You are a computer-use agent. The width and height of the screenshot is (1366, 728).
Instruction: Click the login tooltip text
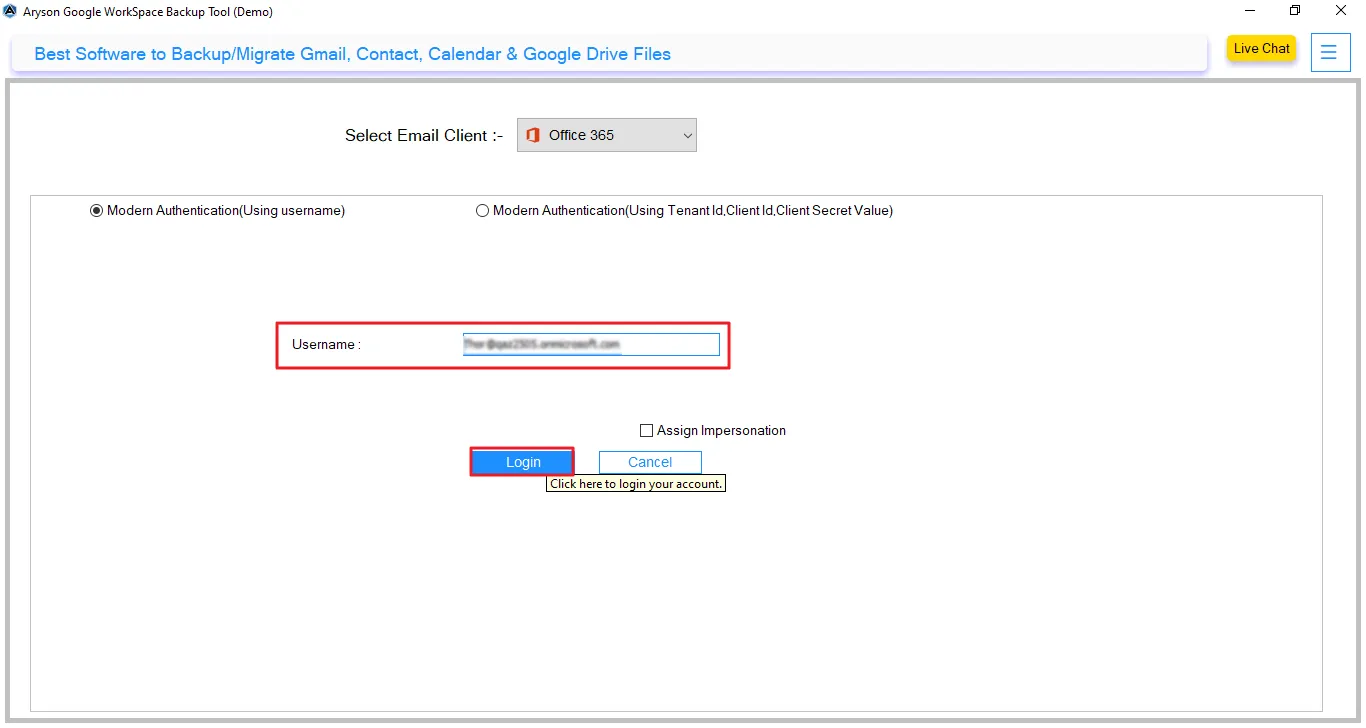pyautogui.click(x=636, y=484)
